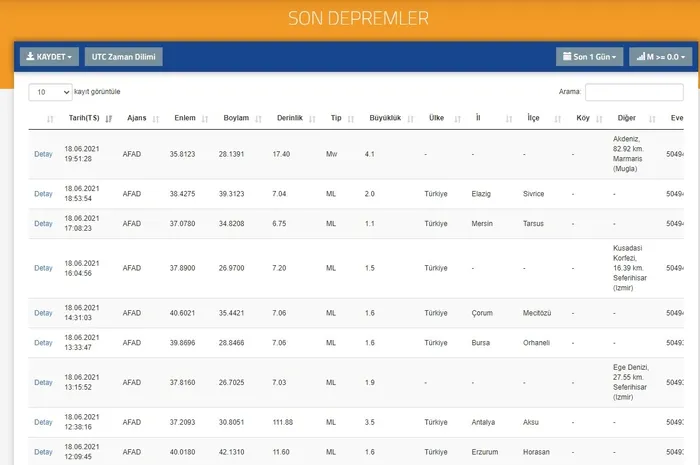Image resolution: width=700 pixels, height=465 pixels.
Task: Select depth value 17.40
Action: [x=281, y=154]
